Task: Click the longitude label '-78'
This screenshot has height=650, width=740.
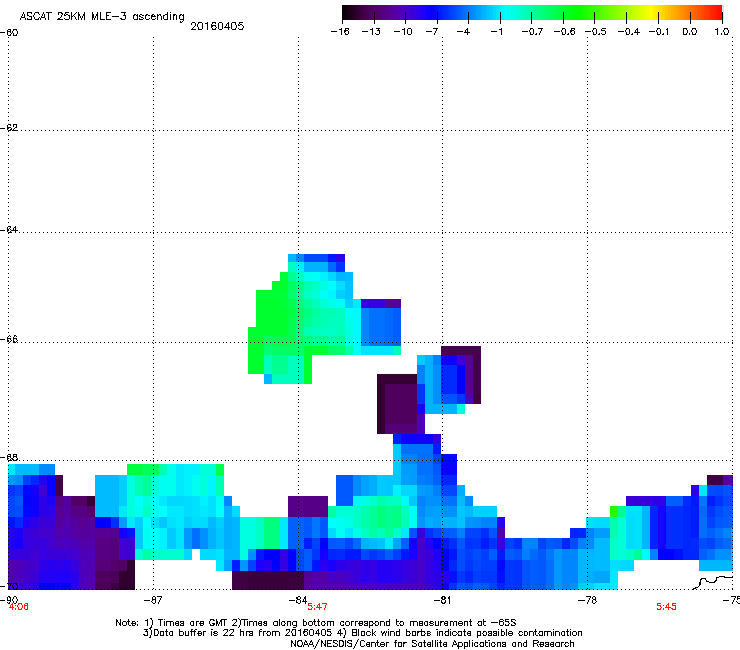Action: point(587,600)
